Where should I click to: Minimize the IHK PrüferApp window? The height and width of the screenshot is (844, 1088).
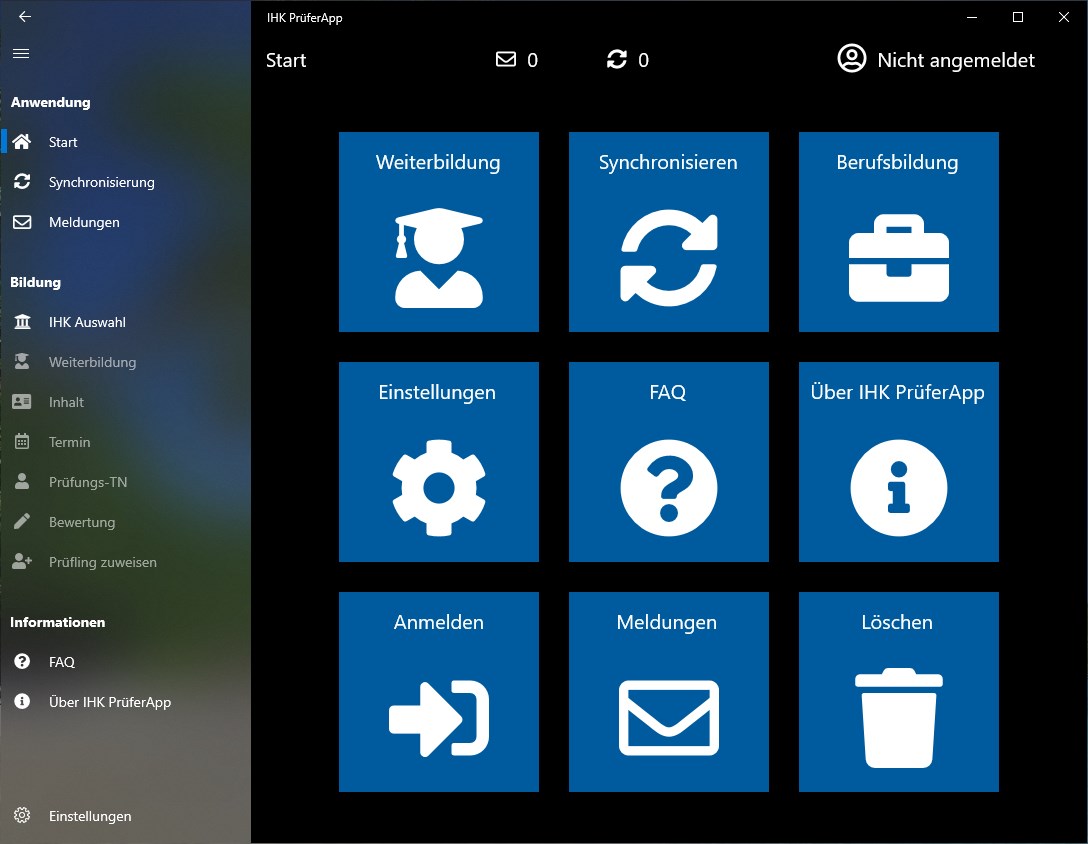pos(972,17)
